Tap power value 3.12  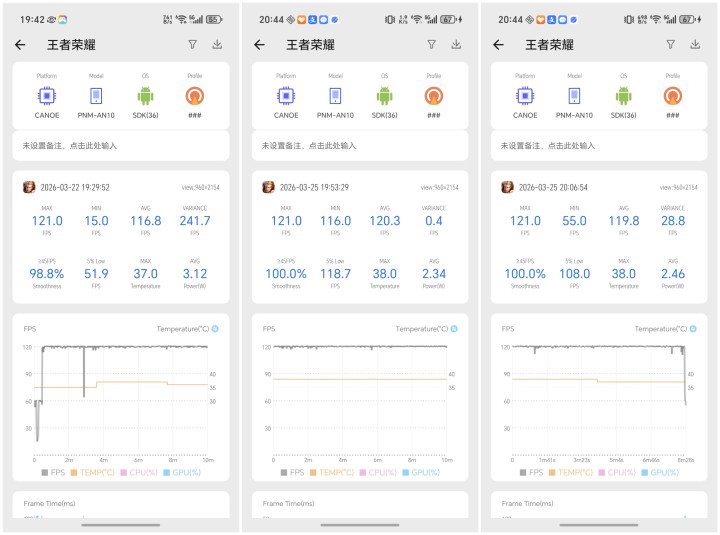pyautogui.click(x=195, y=274)
